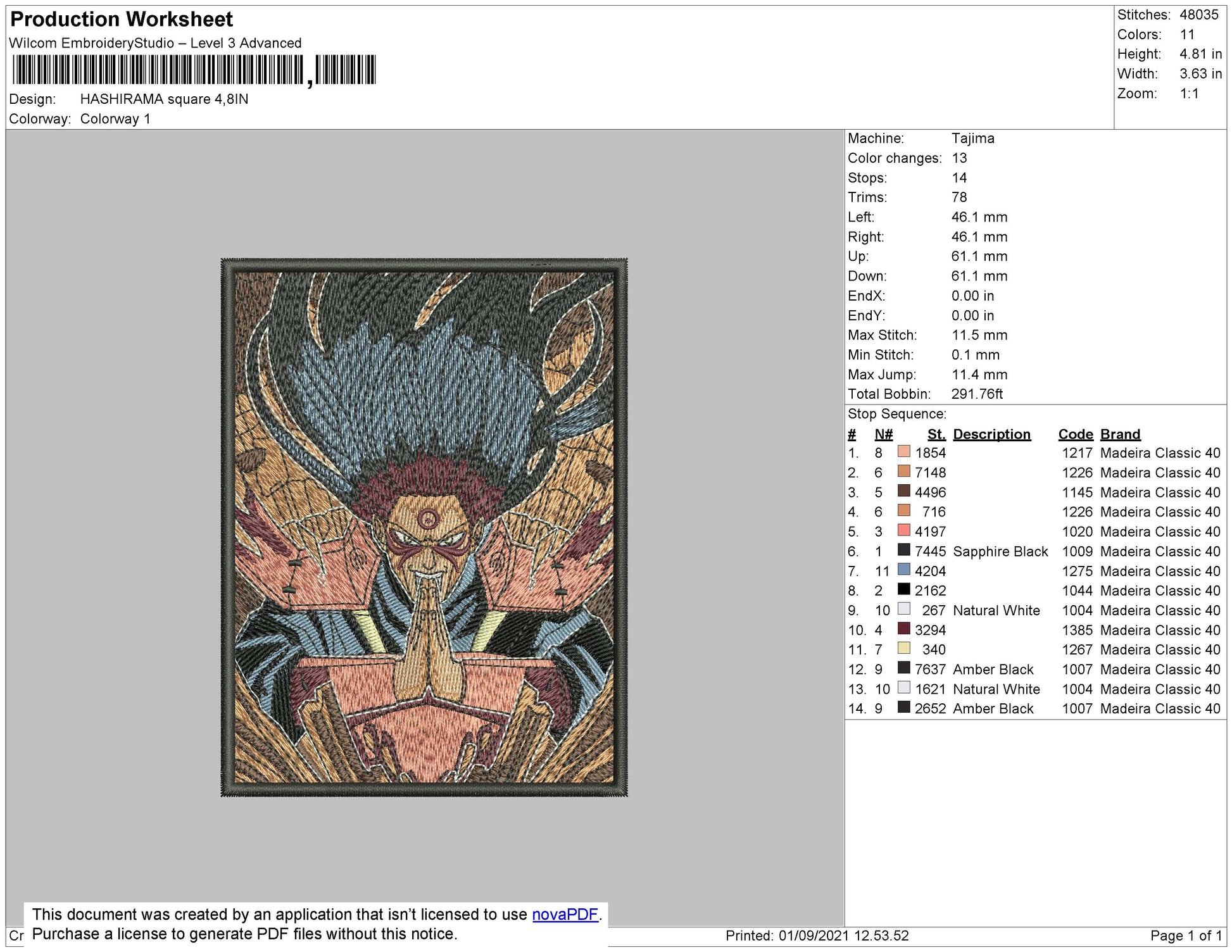Click the brown swatch in row 3
The image size is (1232, 952).
point(903,492)
